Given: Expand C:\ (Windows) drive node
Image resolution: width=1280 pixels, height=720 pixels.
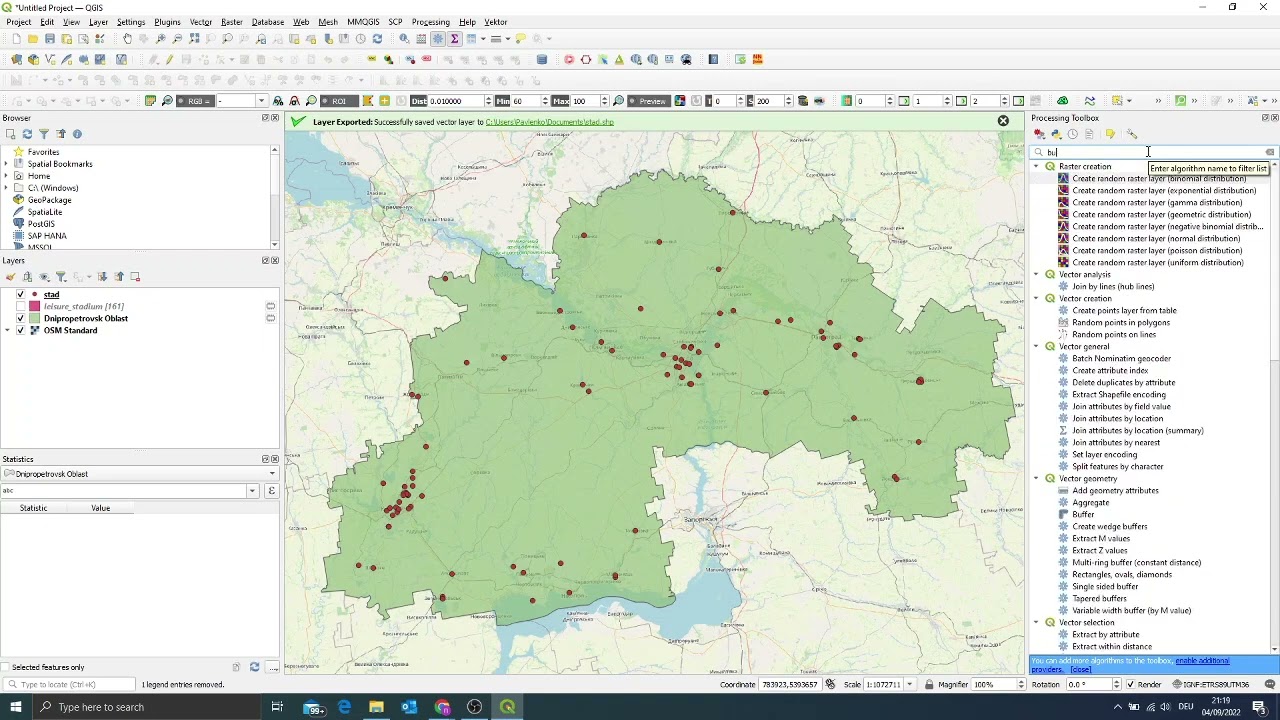Looking at the screenshot, I should pyautogui.click(x=6, y=188).
